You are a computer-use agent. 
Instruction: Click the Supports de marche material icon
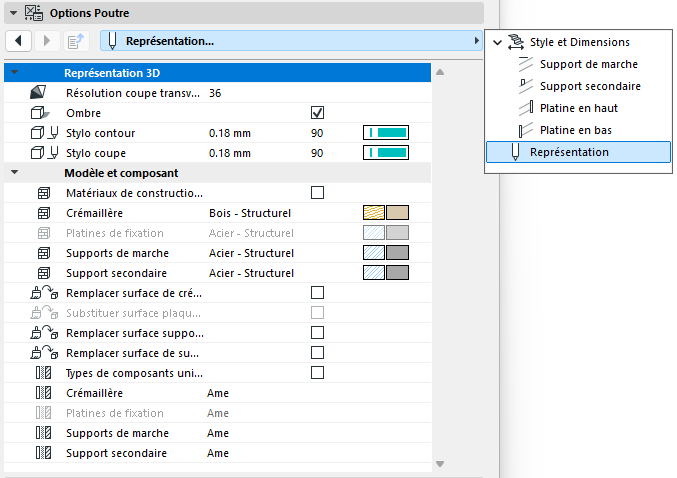click(44, 253)
